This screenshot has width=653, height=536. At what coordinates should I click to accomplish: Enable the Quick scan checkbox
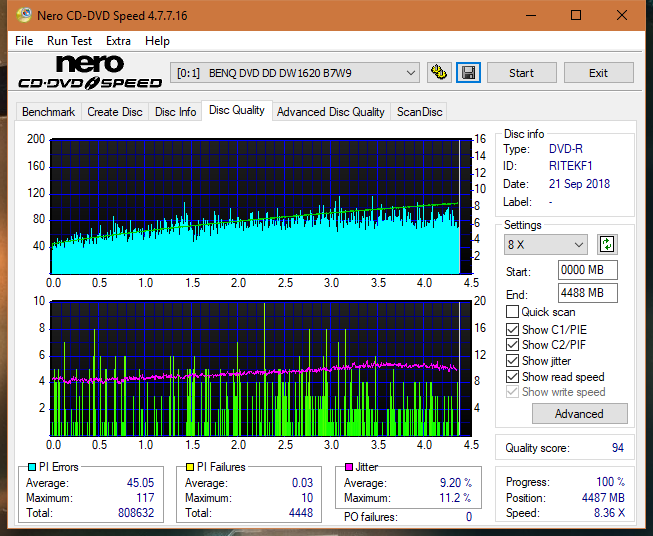point(512,312)
